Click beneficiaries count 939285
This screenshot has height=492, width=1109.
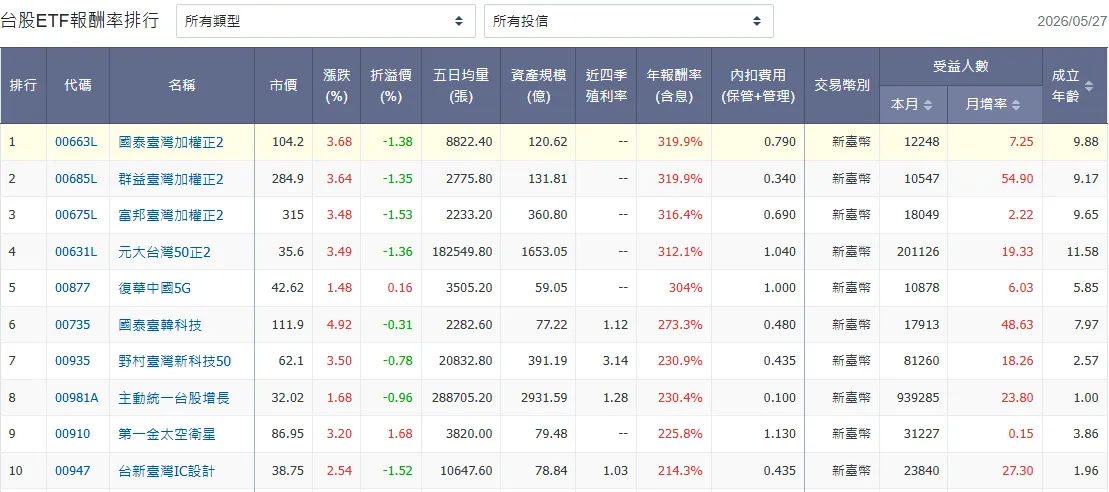[919, 398]
